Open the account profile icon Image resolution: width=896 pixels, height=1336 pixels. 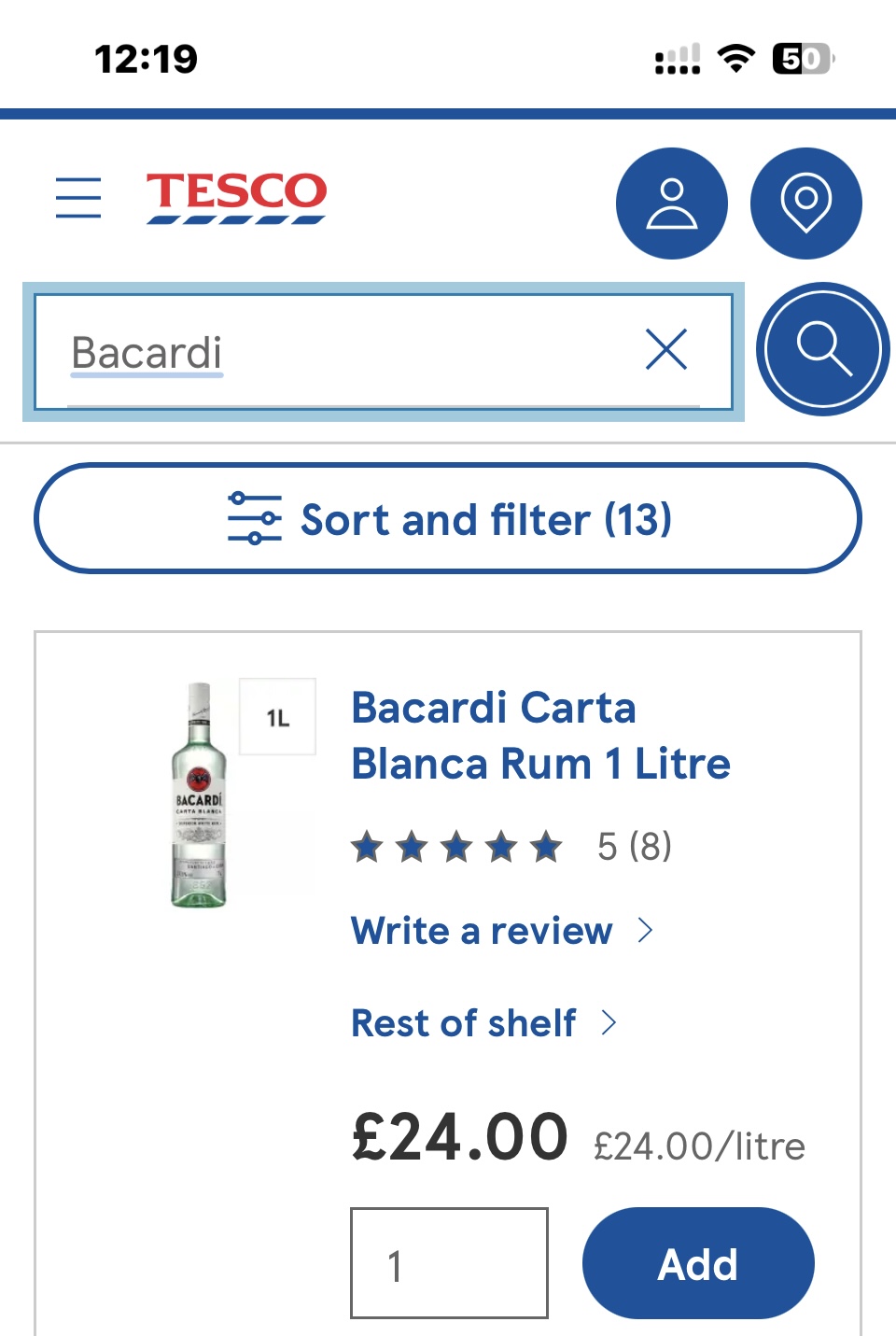pos(671,204)
